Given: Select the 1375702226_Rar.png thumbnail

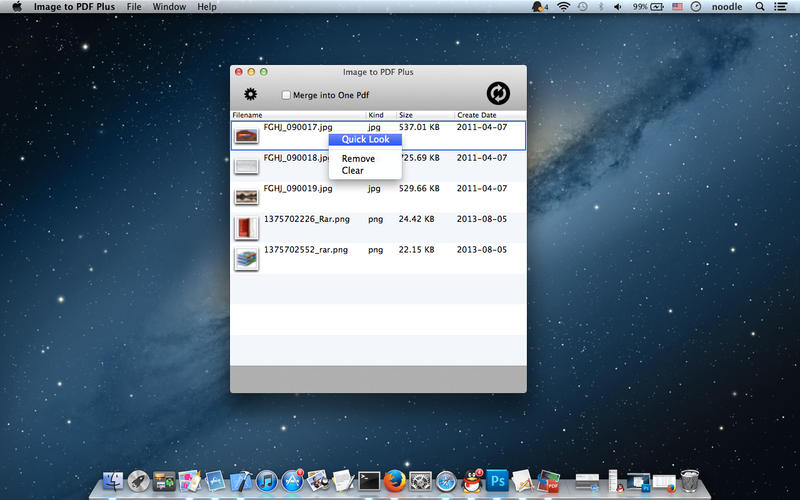Looking at the screenshot, I should coord(246,228).
